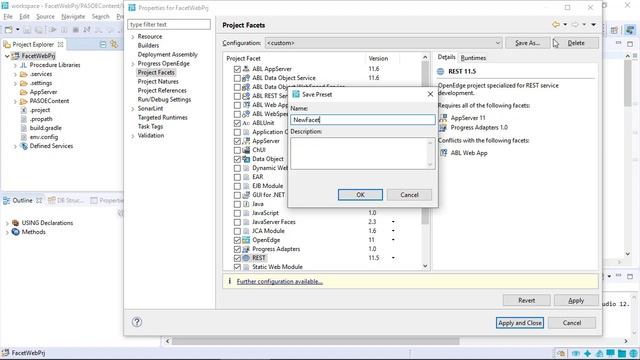Toggle the Data Object facet checkbox

coord(237,159)
